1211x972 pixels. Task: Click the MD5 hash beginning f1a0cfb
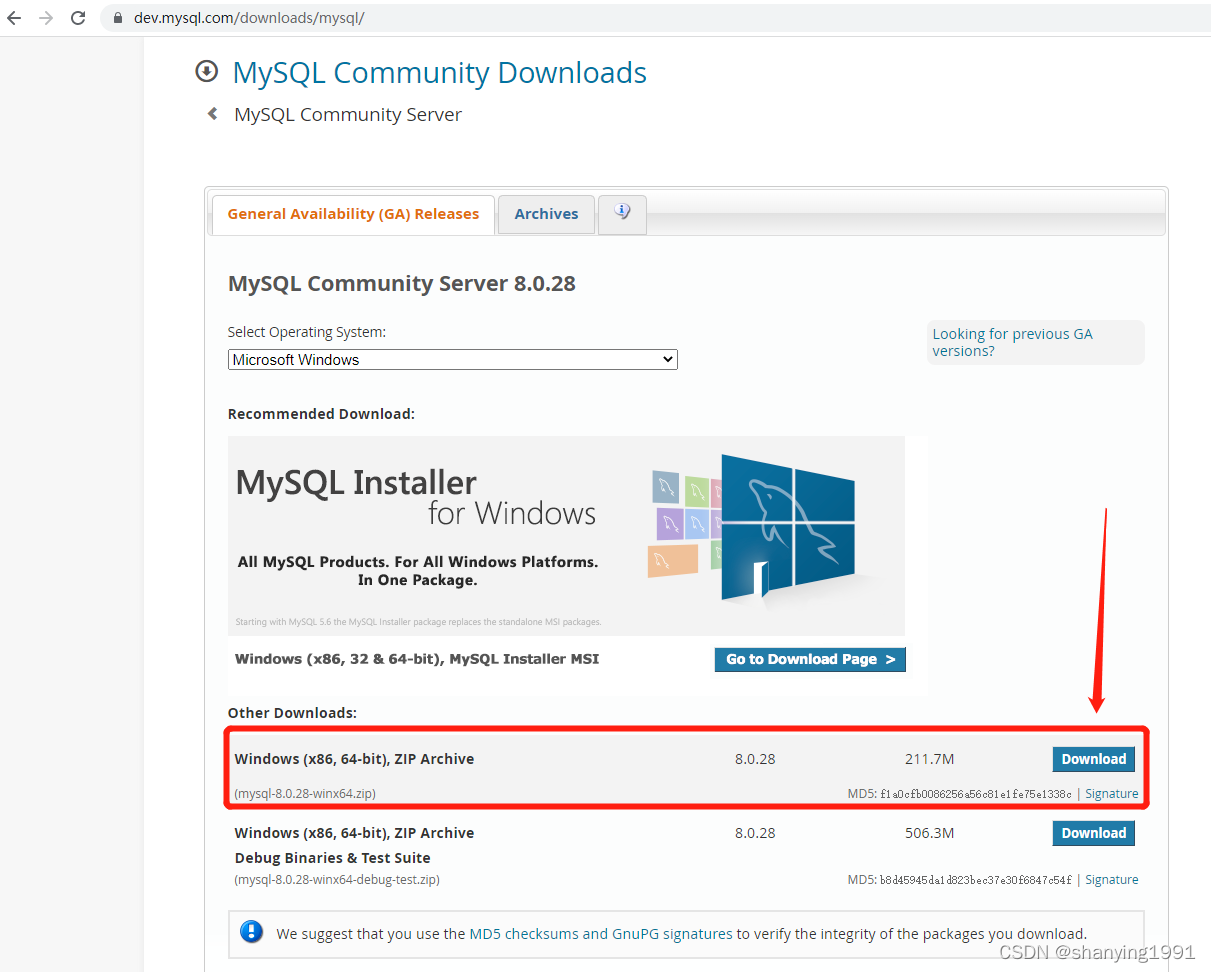(976, 794)
